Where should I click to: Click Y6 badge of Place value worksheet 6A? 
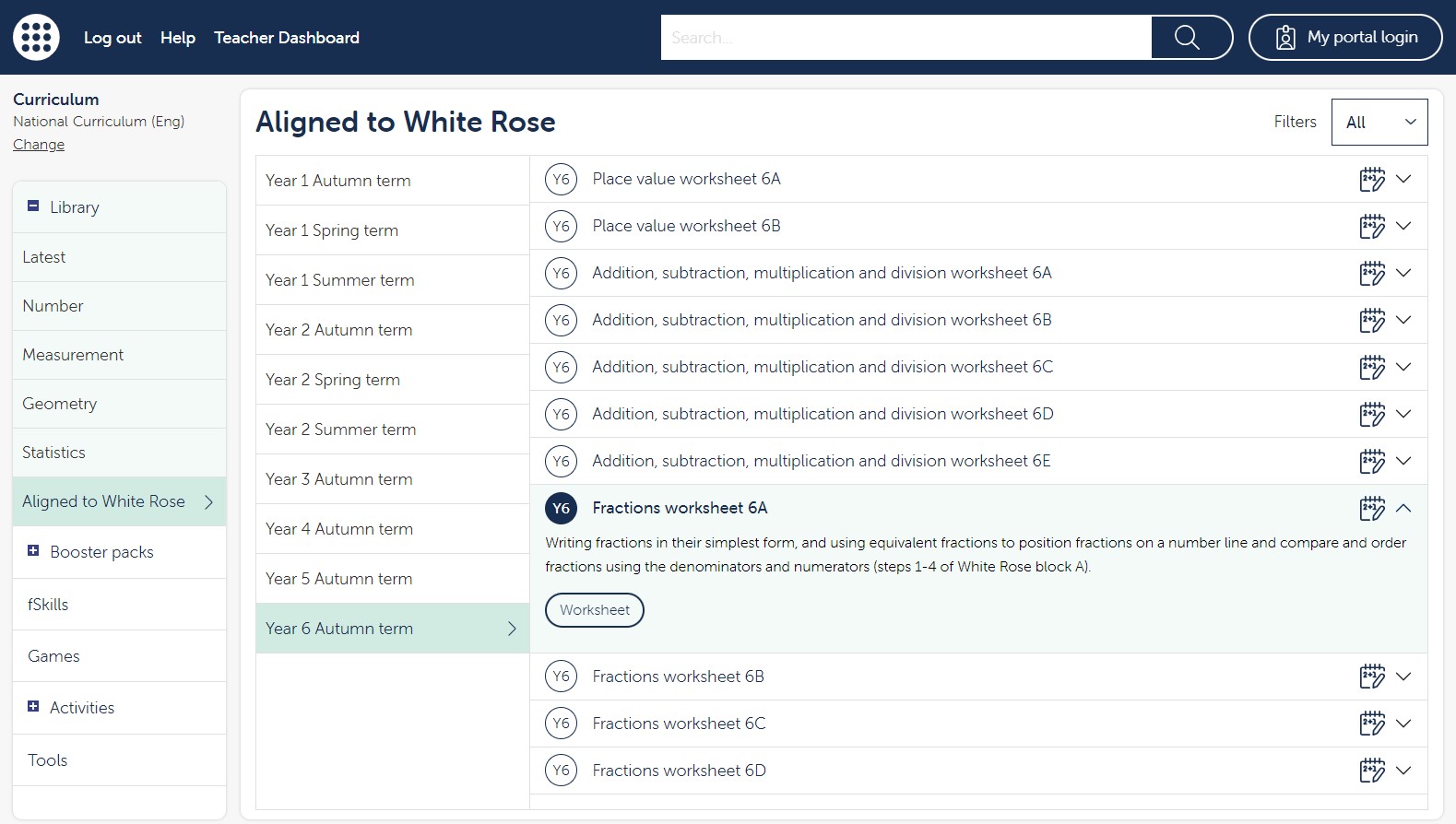point(561,179)
